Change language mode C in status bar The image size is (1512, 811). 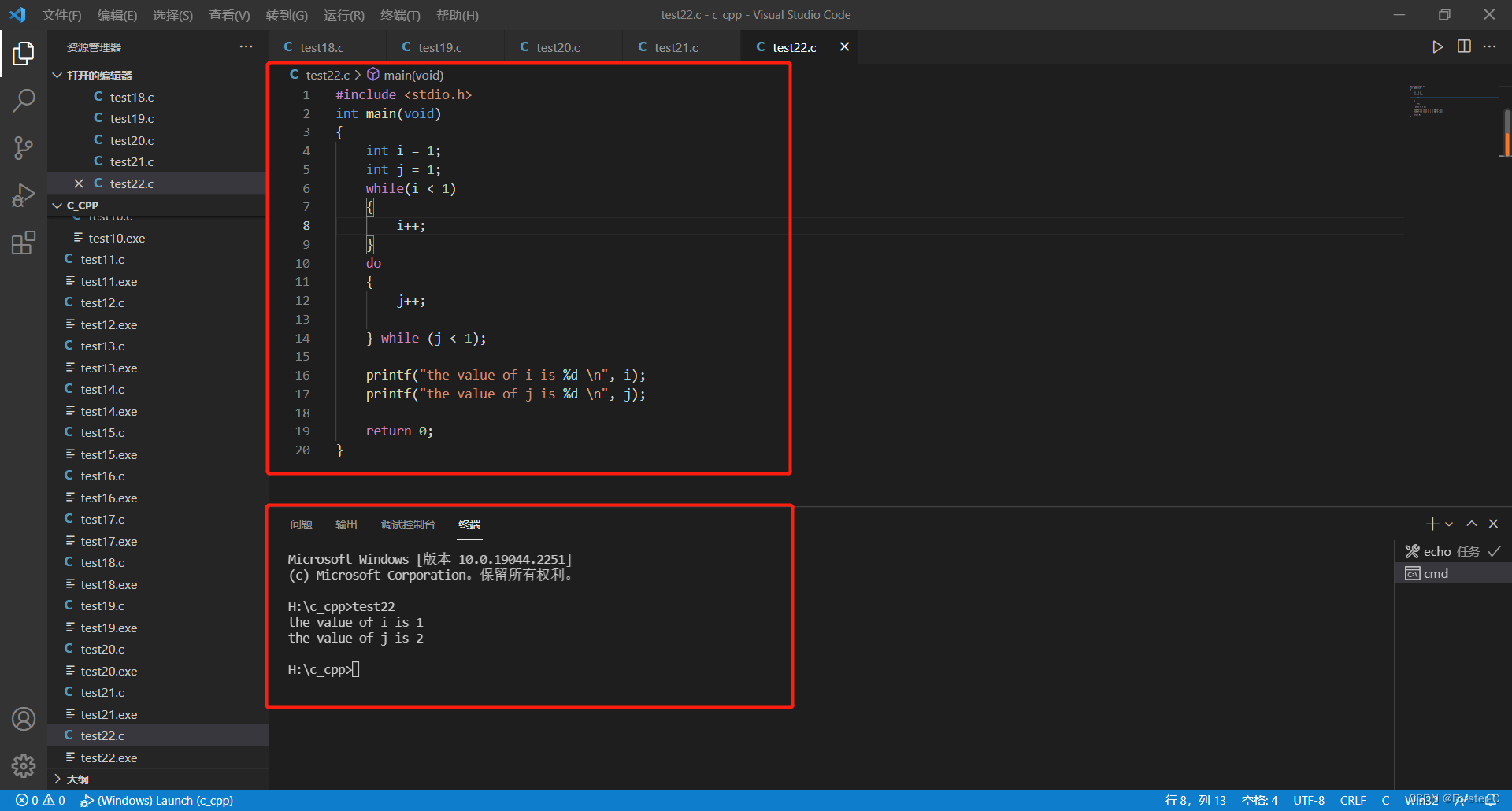point(1385,801)
